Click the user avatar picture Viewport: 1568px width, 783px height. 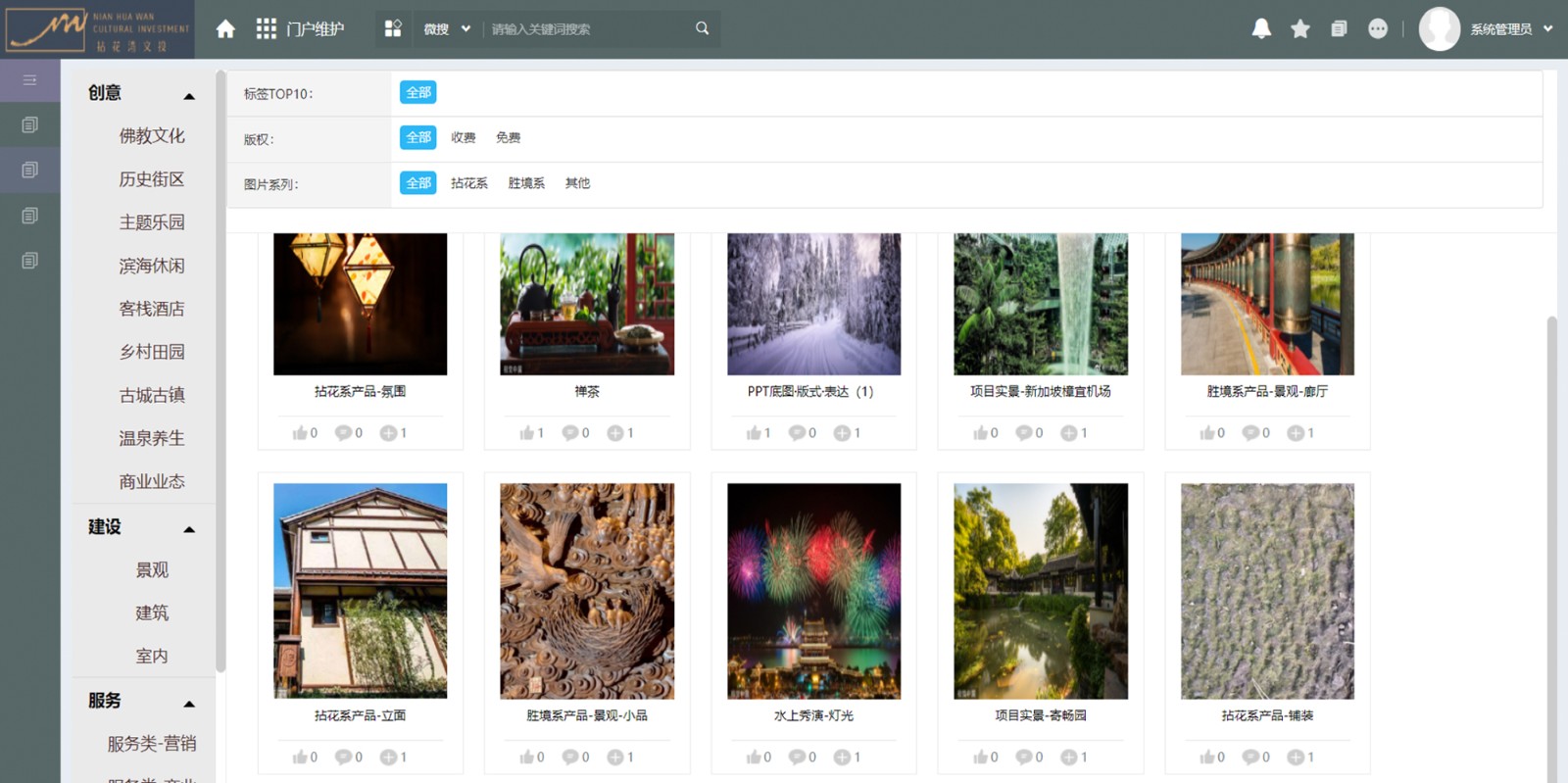(1440, 28)
